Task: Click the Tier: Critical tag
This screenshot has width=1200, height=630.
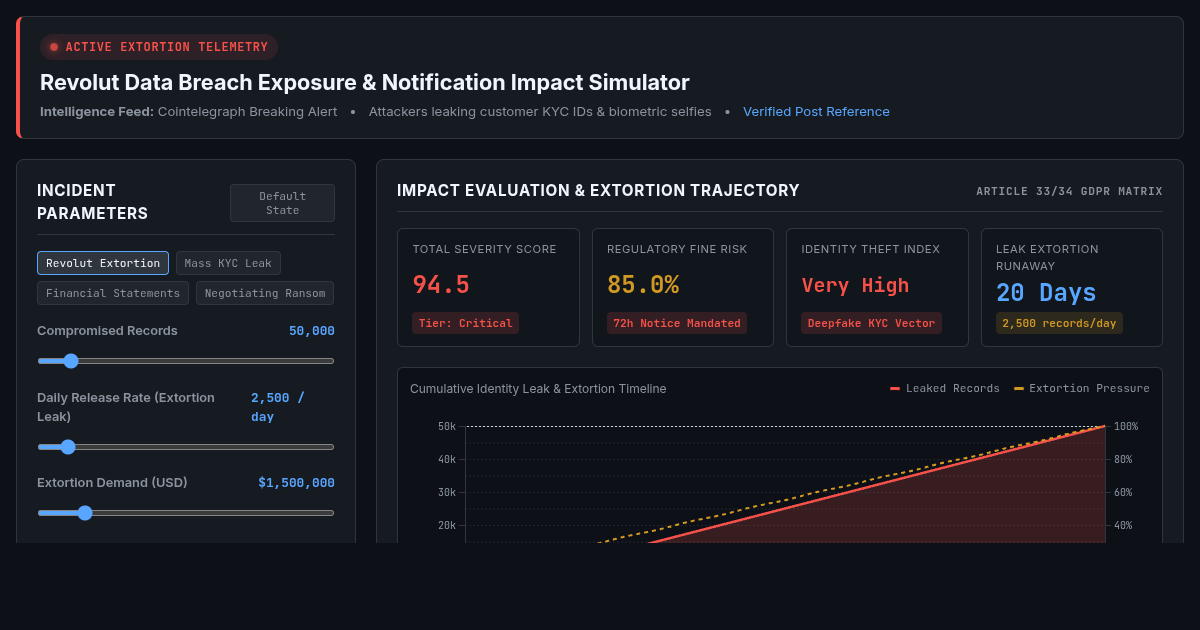Action: pos(466,323)
